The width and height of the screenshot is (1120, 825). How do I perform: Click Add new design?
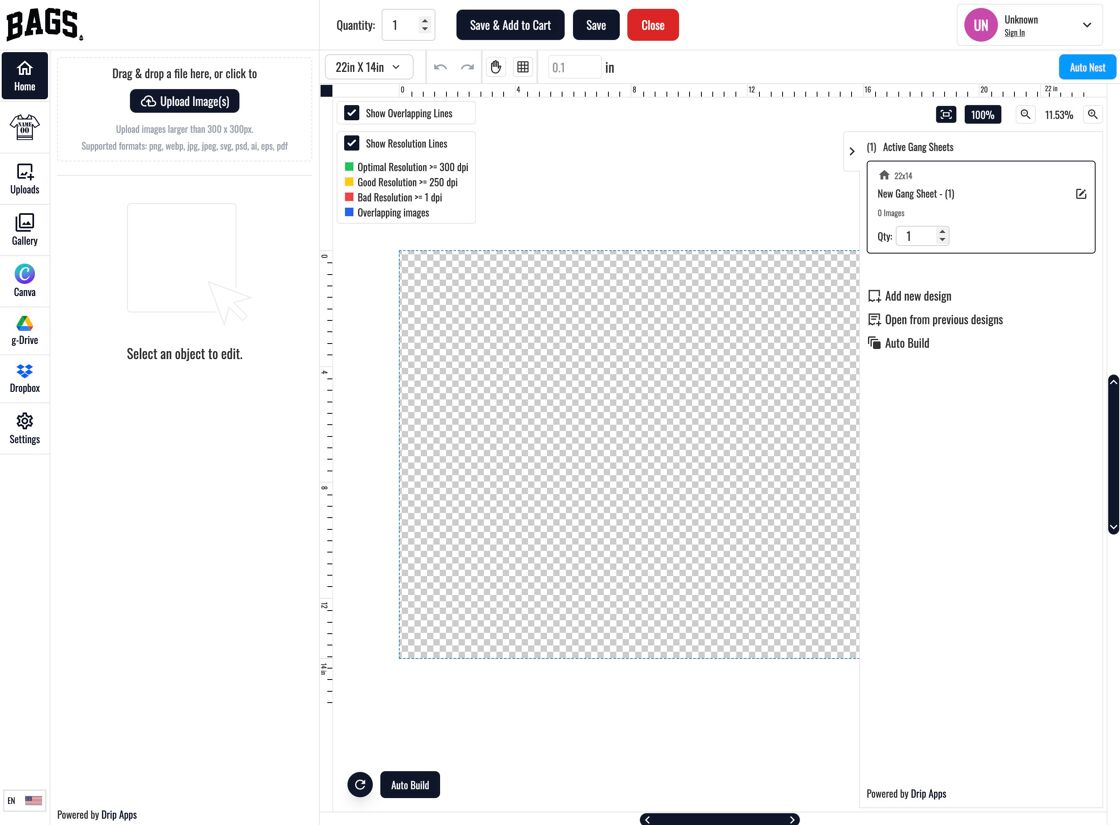(x=909, y=296)
